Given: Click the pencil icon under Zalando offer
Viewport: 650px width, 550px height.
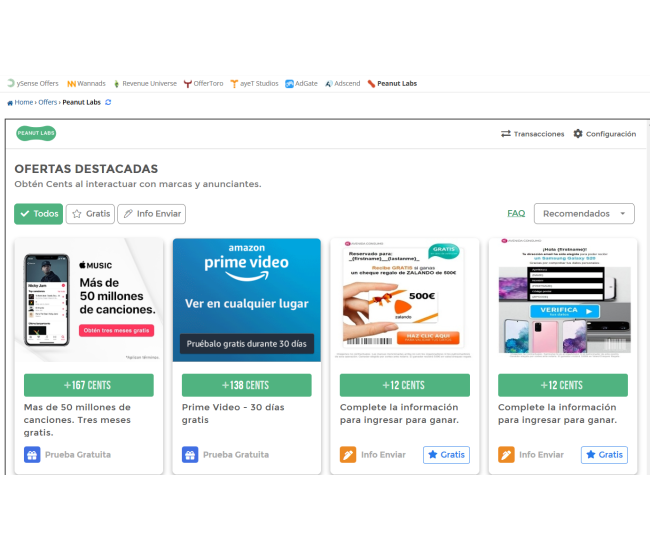Looking at the screenshot, I should 348,454.
